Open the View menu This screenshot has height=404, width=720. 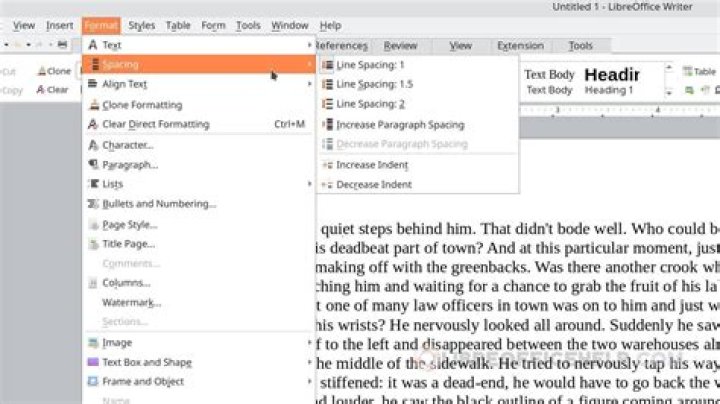pyautogui.click(x=23, y=26)
